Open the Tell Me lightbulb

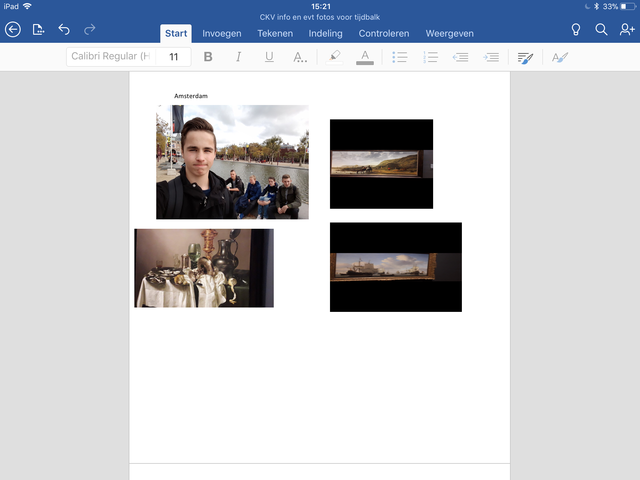point(576,29)
